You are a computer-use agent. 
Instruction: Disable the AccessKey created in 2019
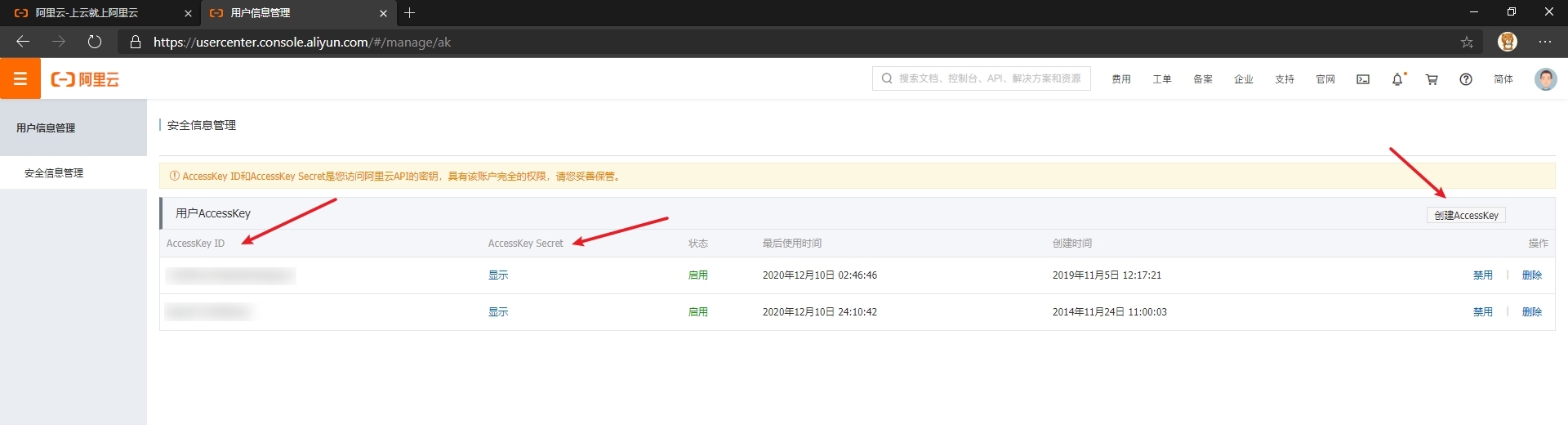click(x=1483, y=275)
